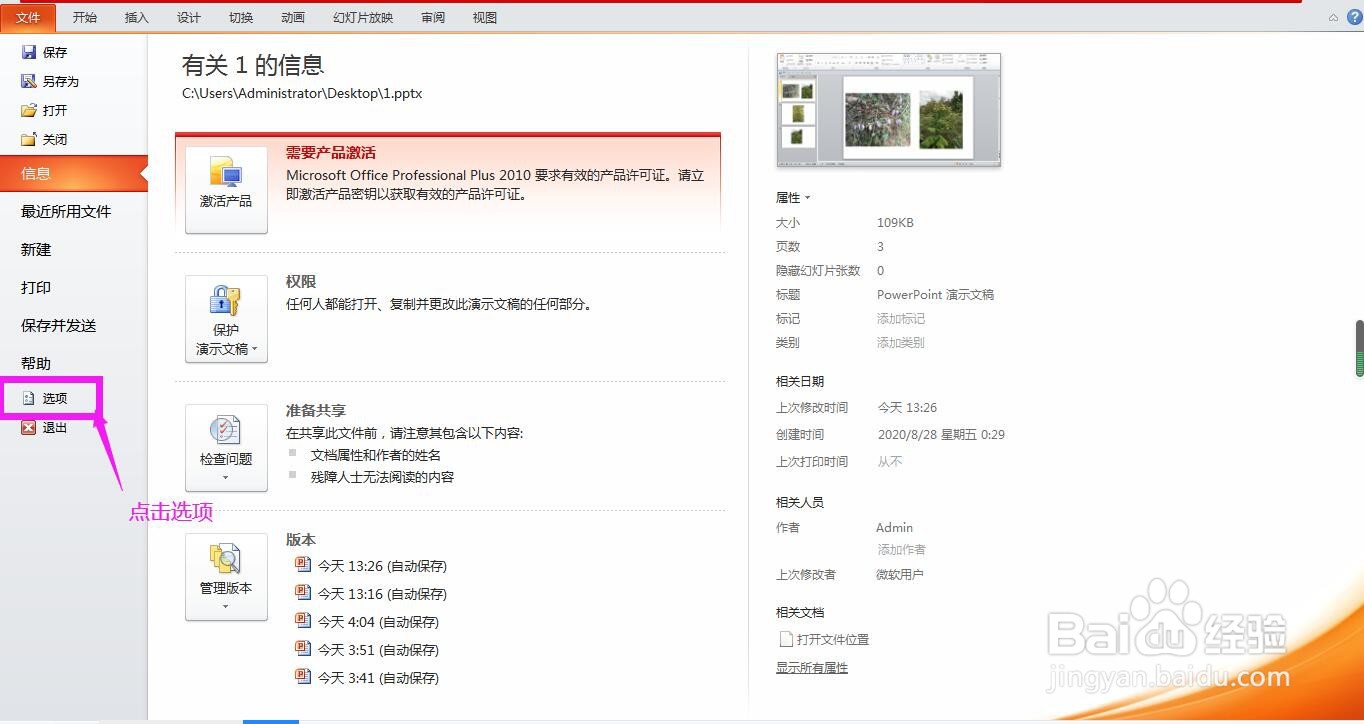Screen dimensions: 1364x724
Task: Click the author name Admin
Action: click(x=894, y=528)
